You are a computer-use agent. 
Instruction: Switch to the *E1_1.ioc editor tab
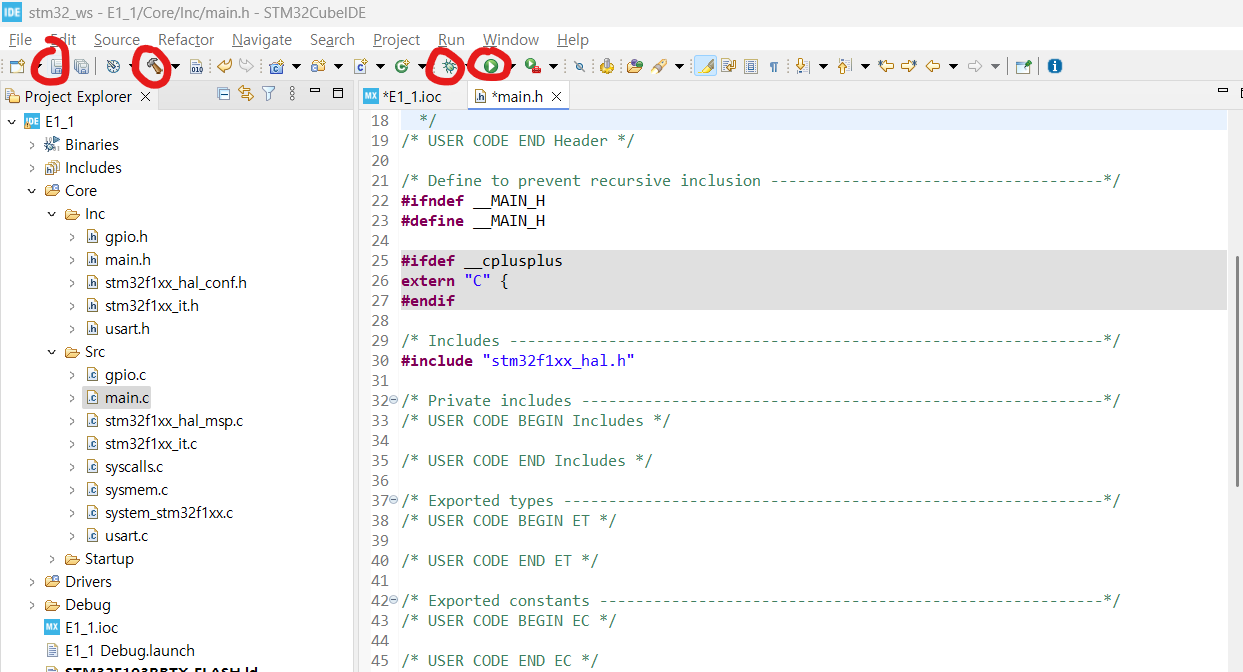click(411, 96)
